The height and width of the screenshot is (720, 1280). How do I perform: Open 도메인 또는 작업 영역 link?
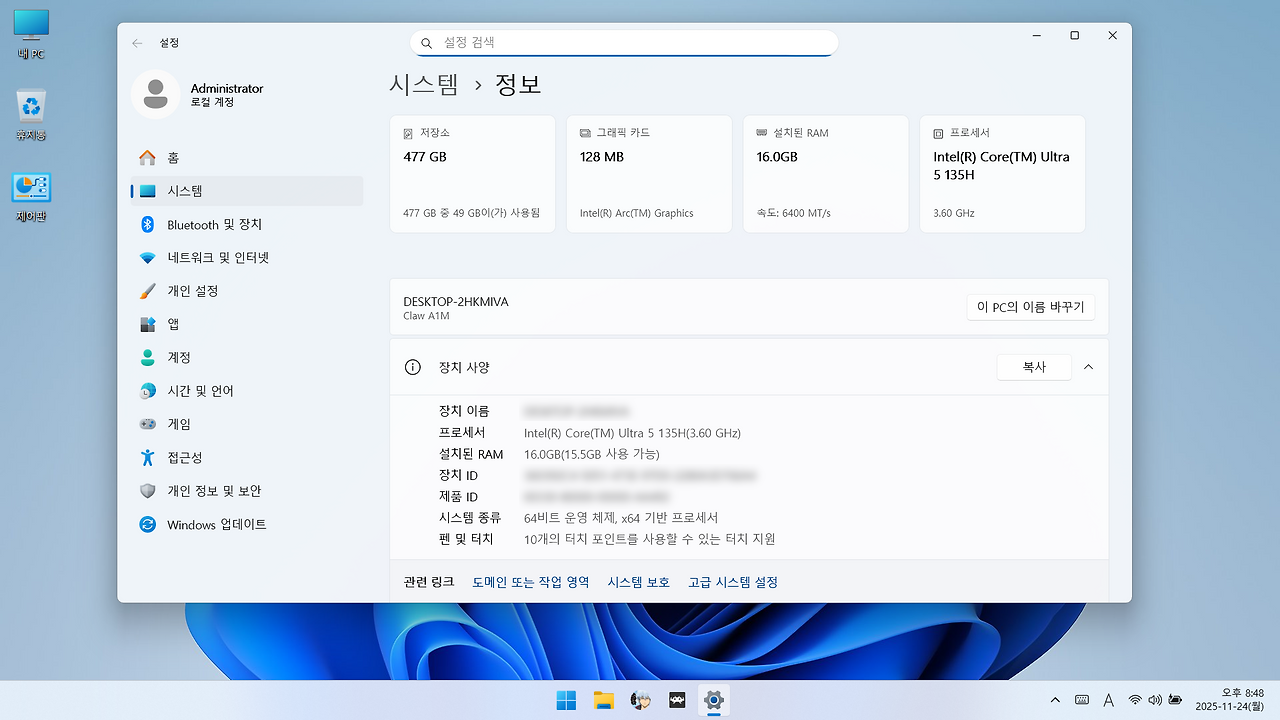(x=531, y=582)
